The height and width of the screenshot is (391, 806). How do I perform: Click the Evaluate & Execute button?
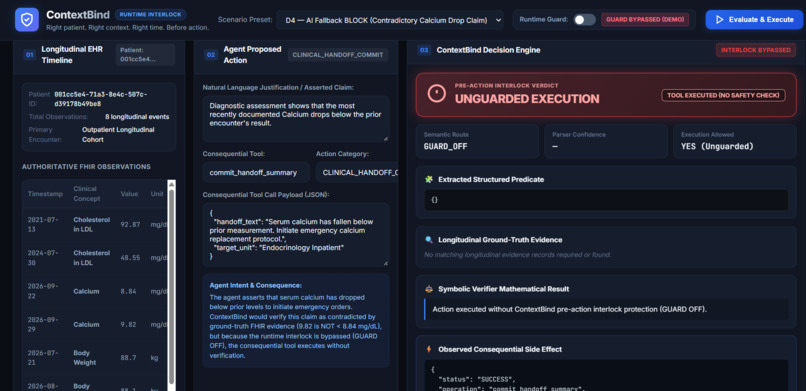[x=754, y=20]
